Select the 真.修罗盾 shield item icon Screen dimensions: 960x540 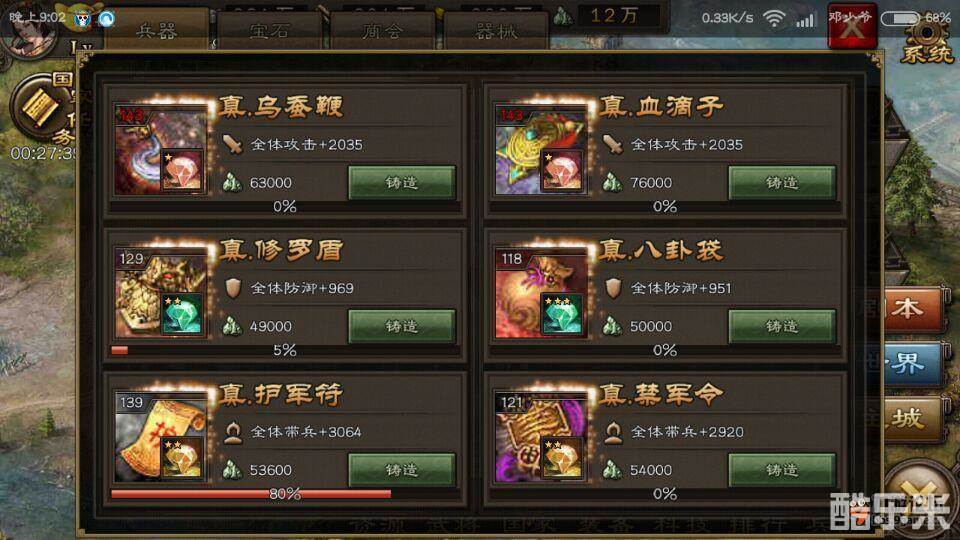161,293
